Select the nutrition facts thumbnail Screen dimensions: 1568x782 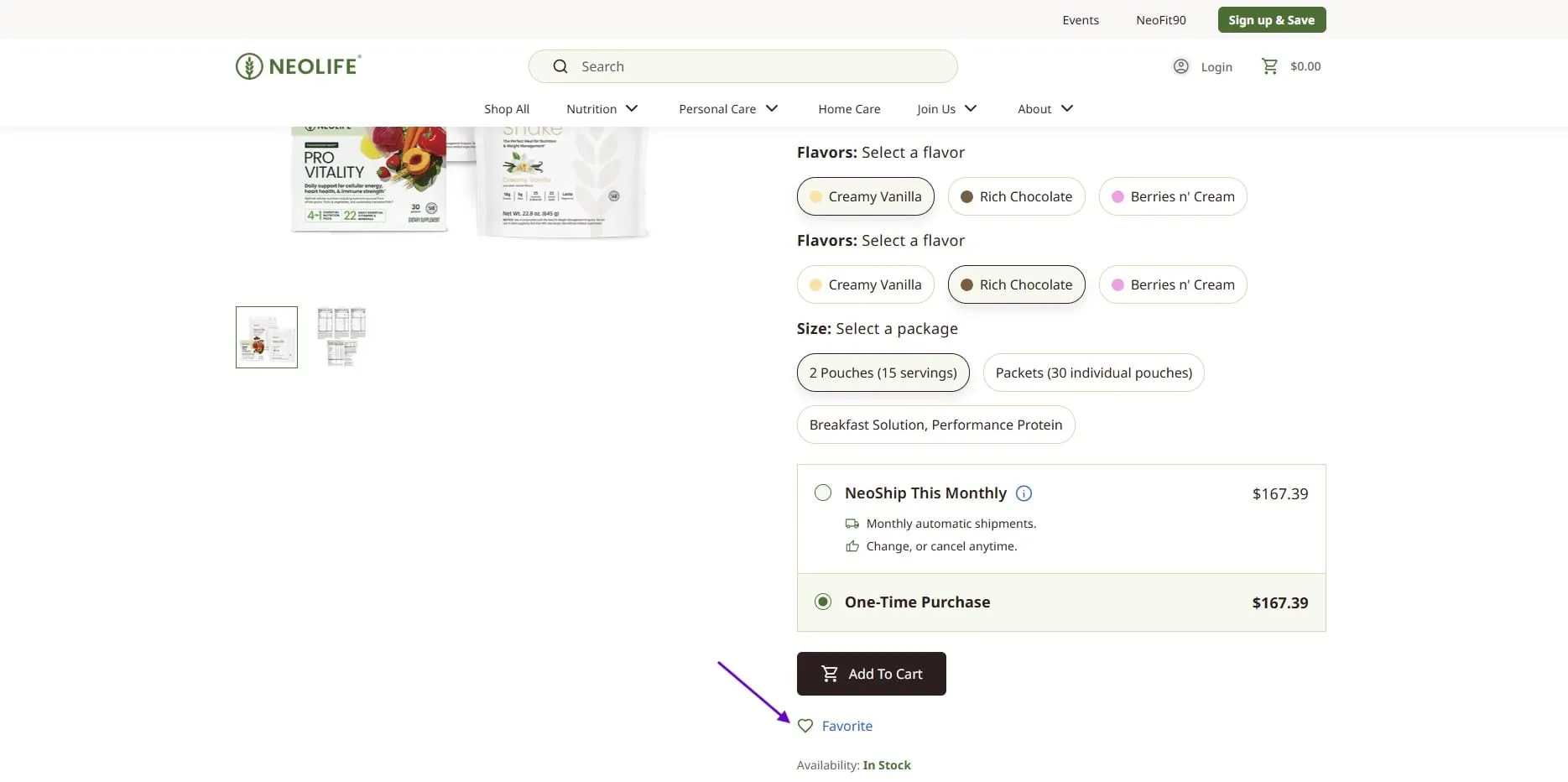click(341, 337)
